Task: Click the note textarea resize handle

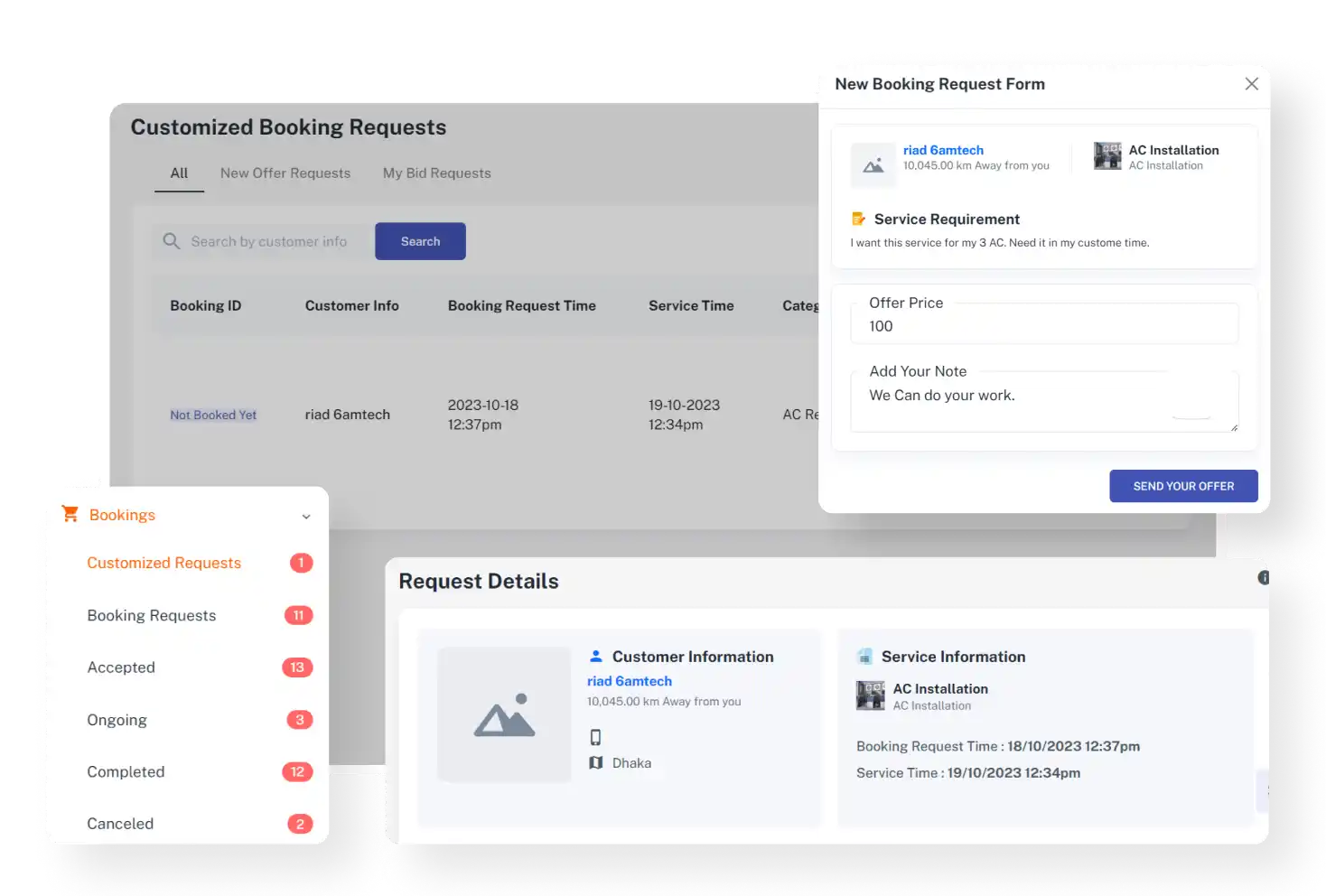Action: pyautogui.click(x=1234, y=427)
